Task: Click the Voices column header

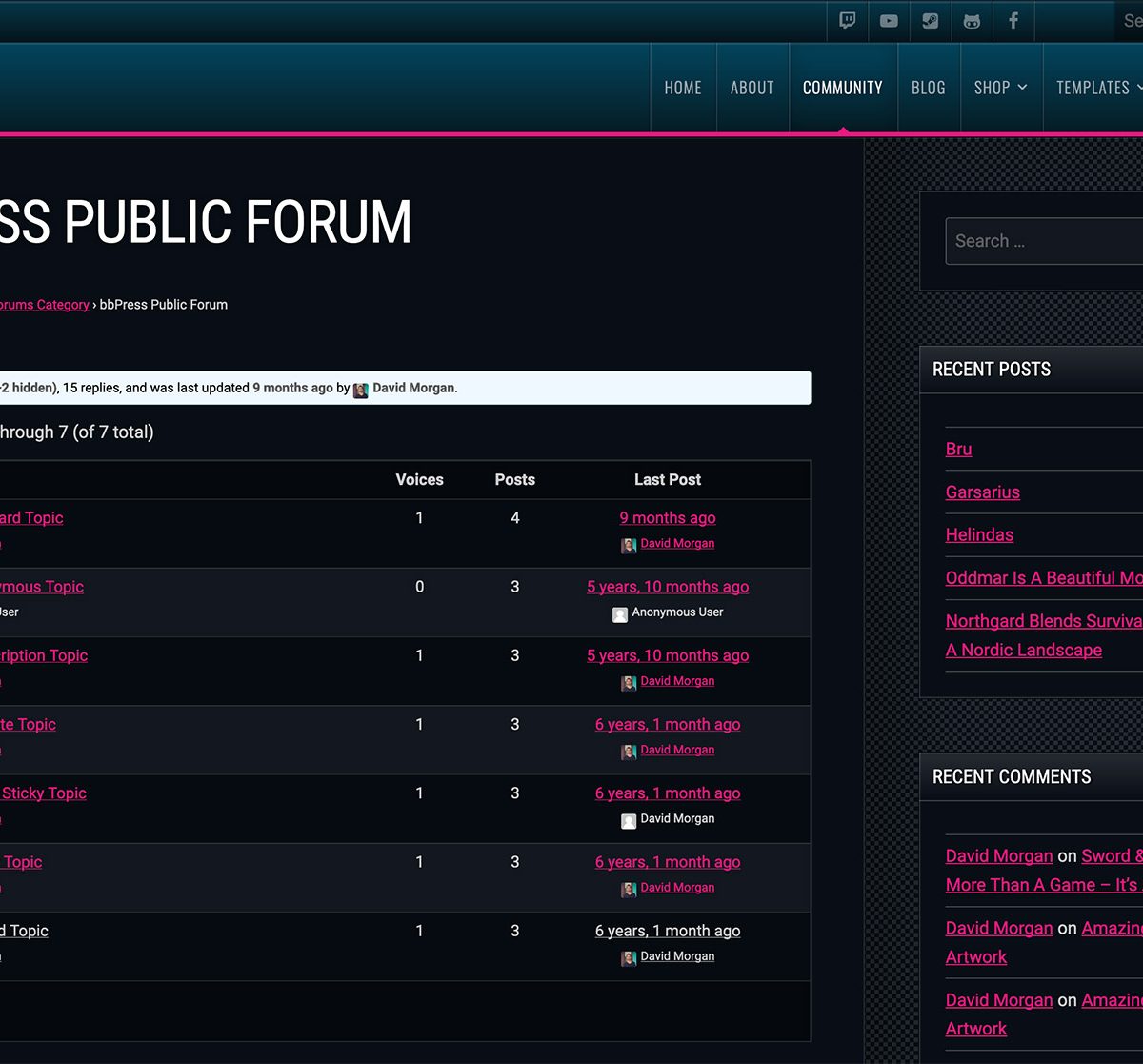Action: click(x=420, y=480)
